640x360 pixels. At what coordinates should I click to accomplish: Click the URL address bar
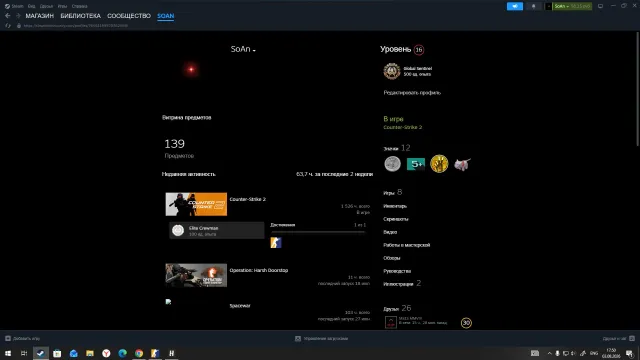[x=76, y=25]
